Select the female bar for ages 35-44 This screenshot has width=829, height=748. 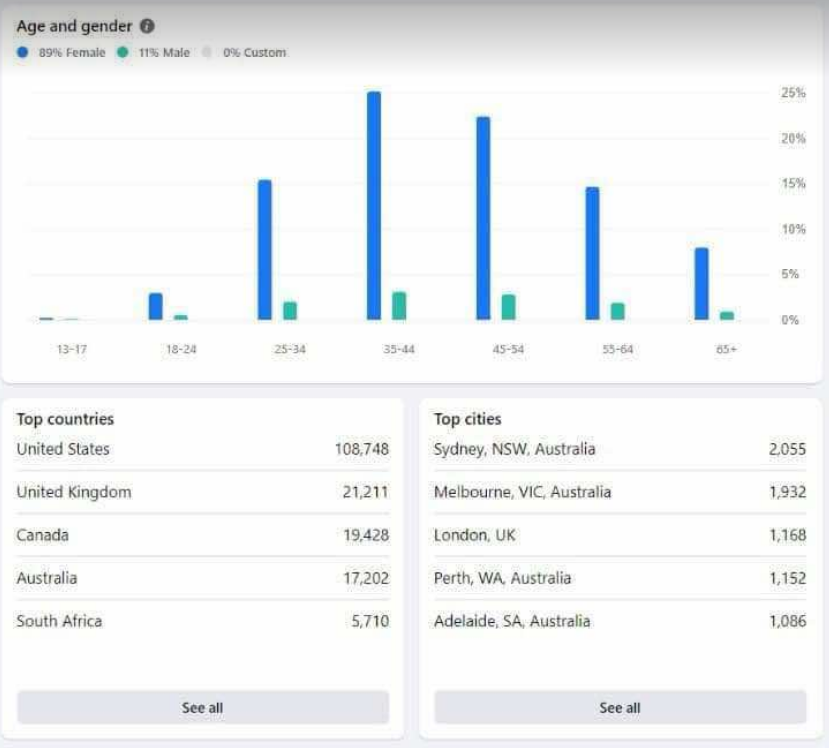(x=374, y=206)
